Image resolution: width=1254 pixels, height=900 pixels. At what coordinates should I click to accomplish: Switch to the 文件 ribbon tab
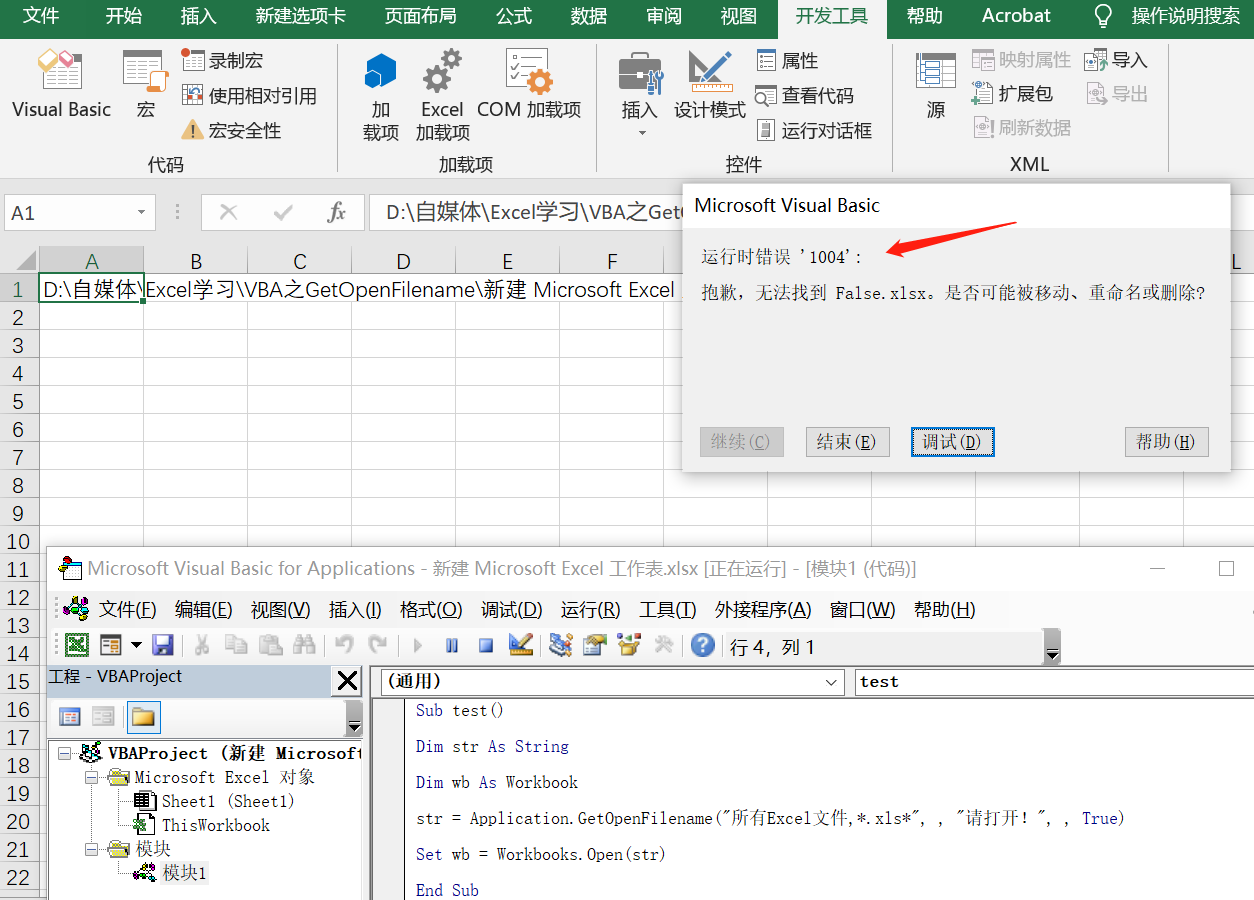coord(41,16)
